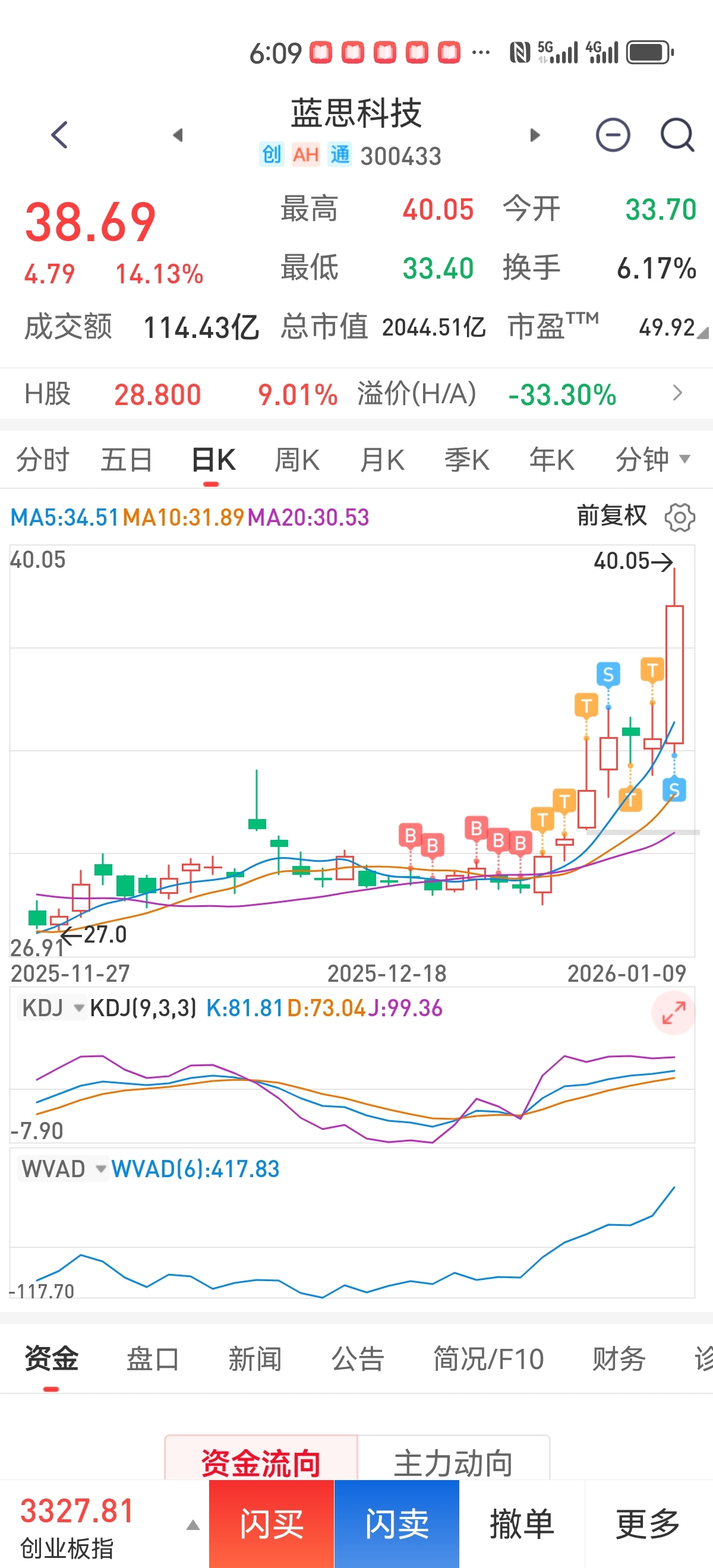Tap the blue S marker near 40.05 candle bottom
The image size is (713, 1568).
674,790
